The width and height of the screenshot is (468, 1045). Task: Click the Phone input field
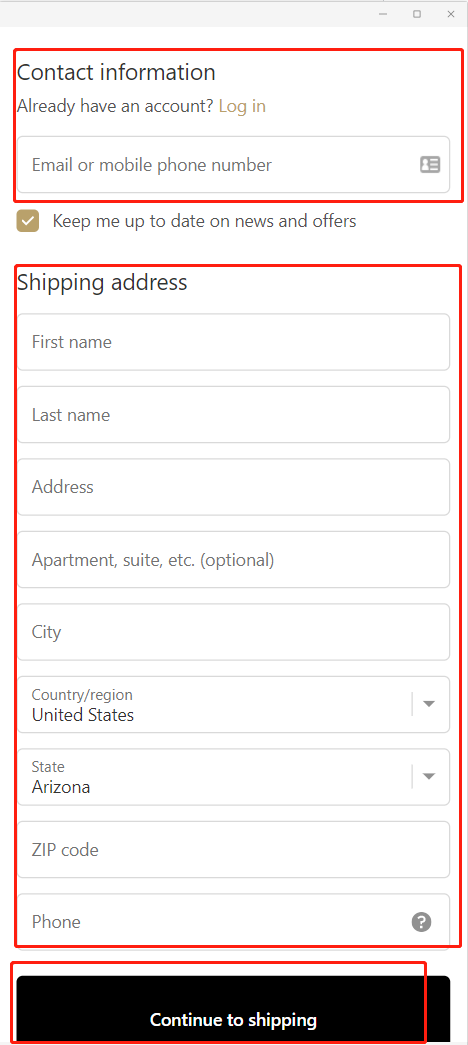(233, 922)
